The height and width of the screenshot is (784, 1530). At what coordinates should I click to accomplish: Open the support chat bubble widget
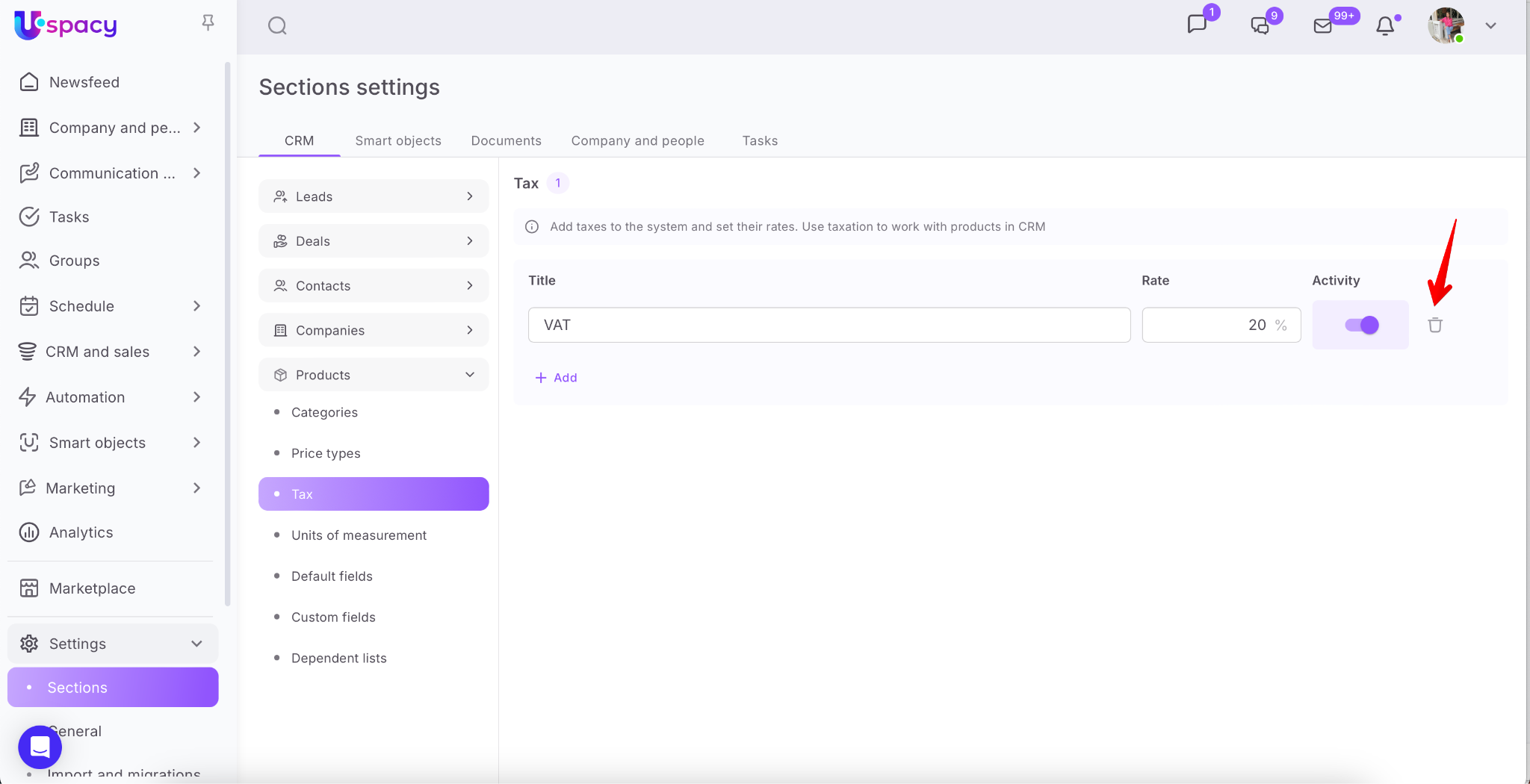40,747
